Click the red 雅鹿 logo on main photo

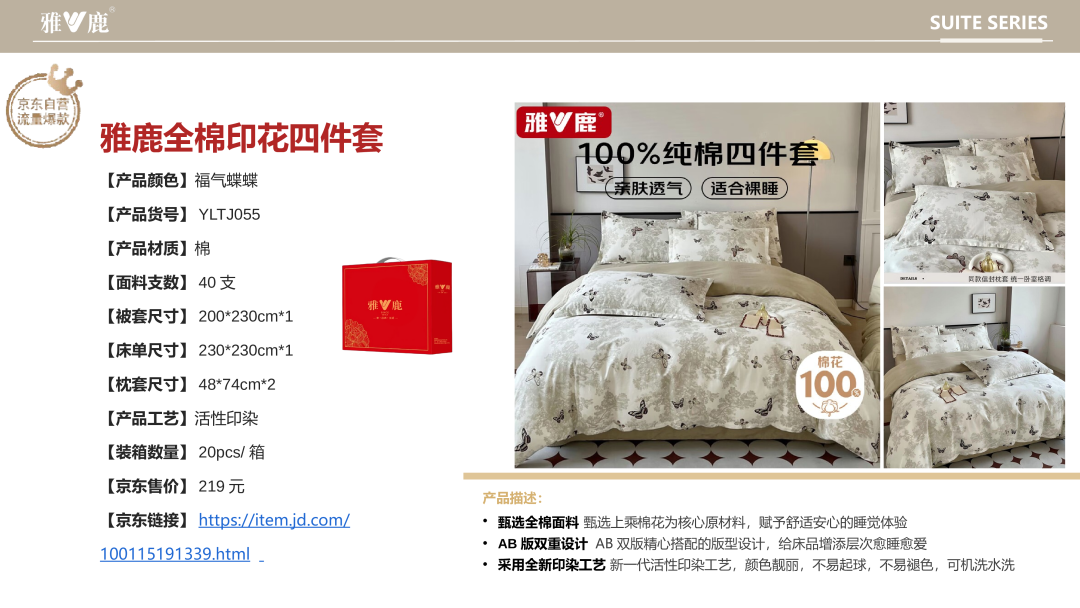point(563,123)
